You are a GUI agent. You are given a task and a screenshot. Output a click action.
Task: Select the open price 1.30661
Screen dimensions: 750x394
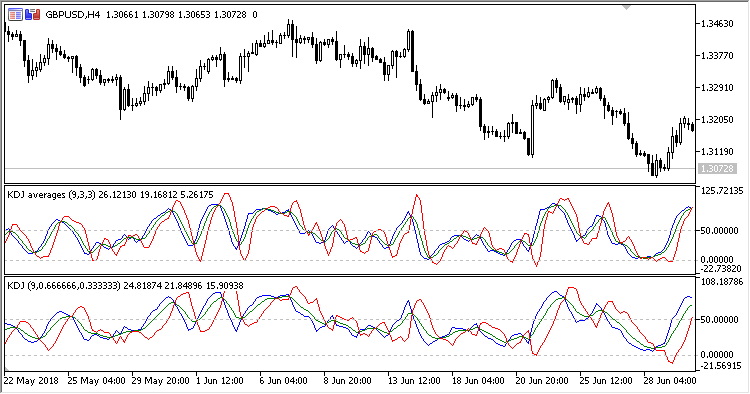click(x=122, y=15)
